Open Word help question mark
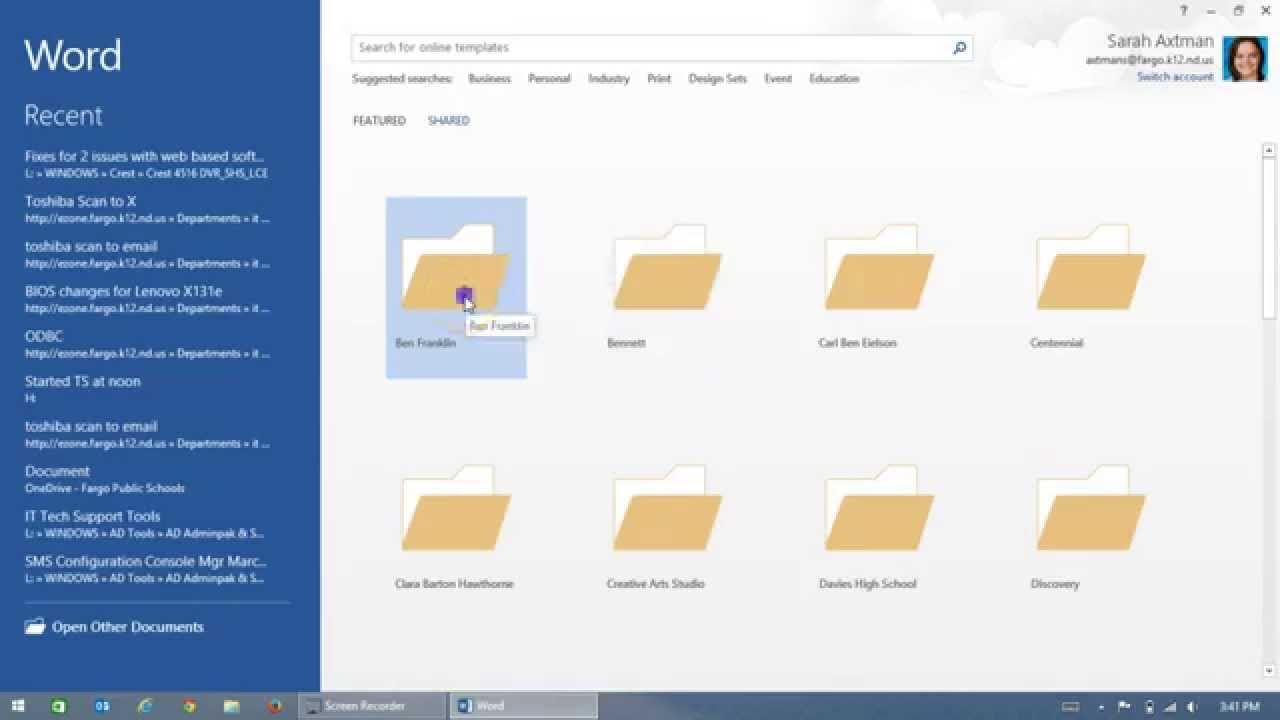Screen dimensions: 1280x720 (1184, 10)
